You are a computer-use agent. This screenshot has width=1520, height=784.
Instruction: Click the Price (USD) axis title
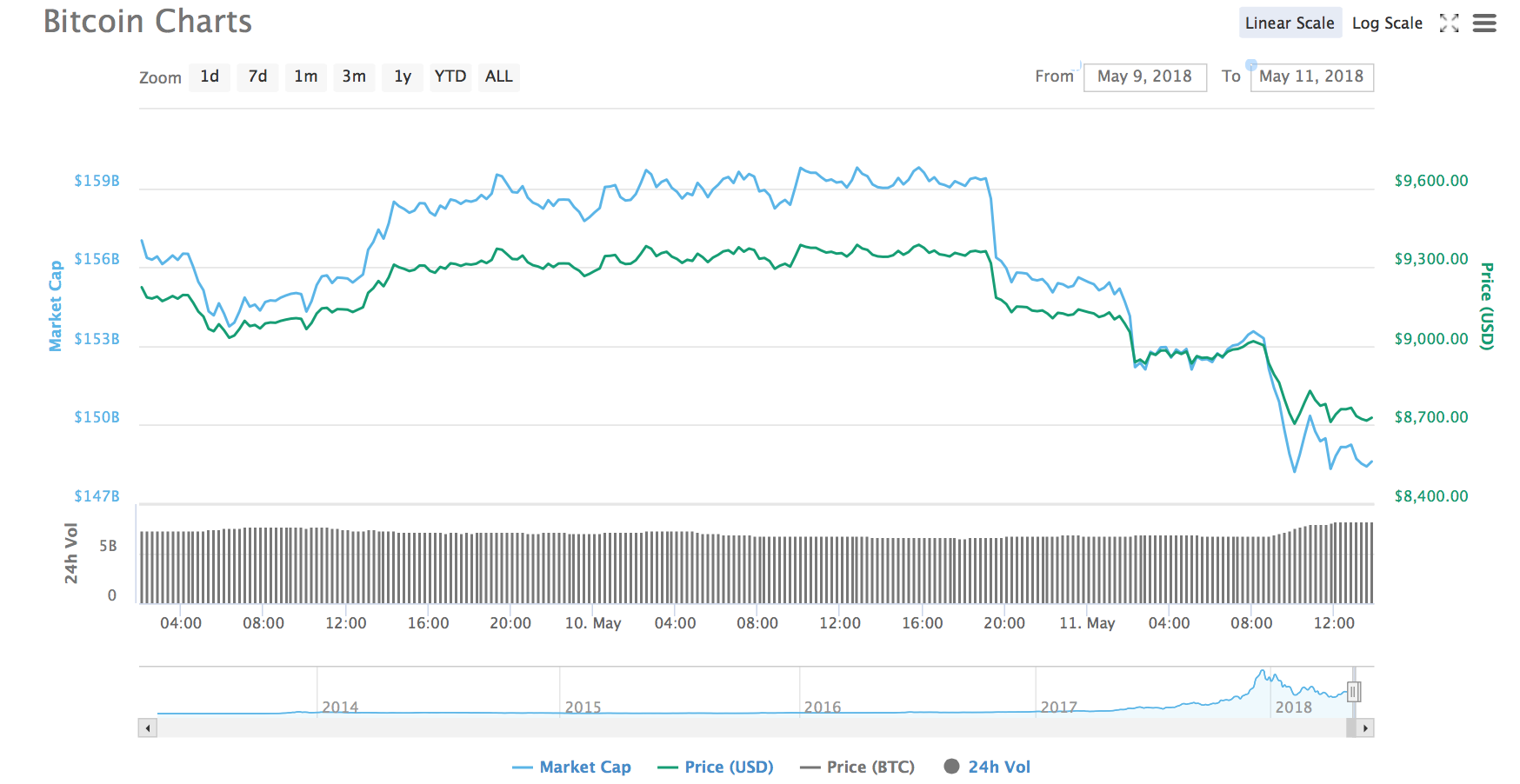pyautogui.click(x=1488, y=306)
